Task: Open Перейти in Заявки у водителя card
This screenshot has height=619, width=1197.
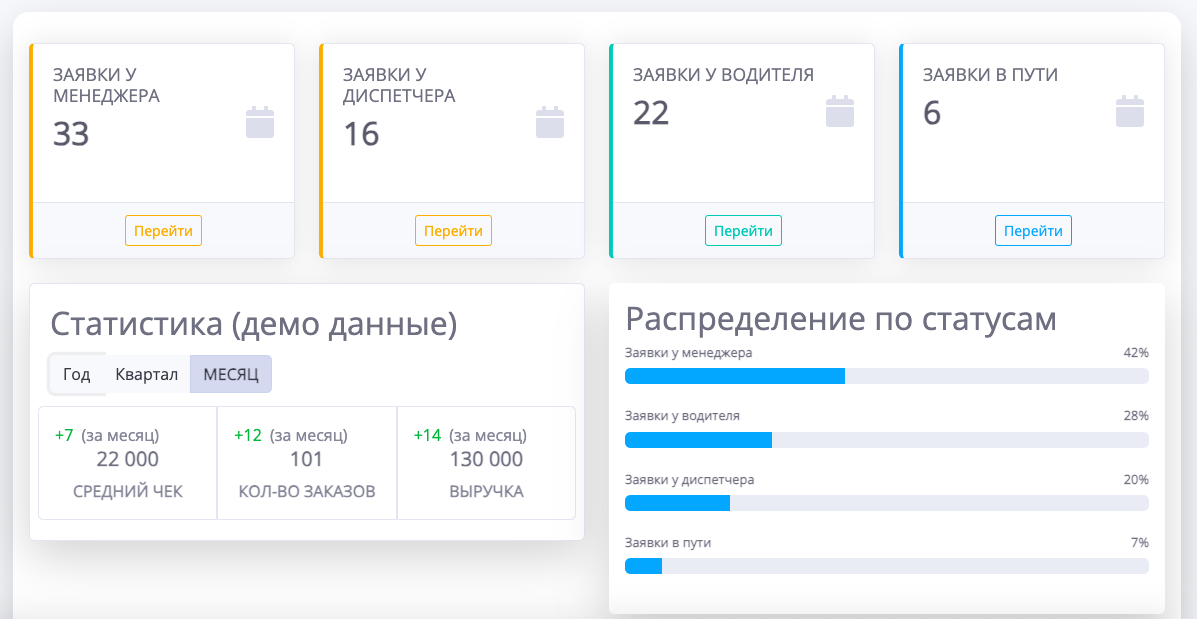Action: [743, 231]
